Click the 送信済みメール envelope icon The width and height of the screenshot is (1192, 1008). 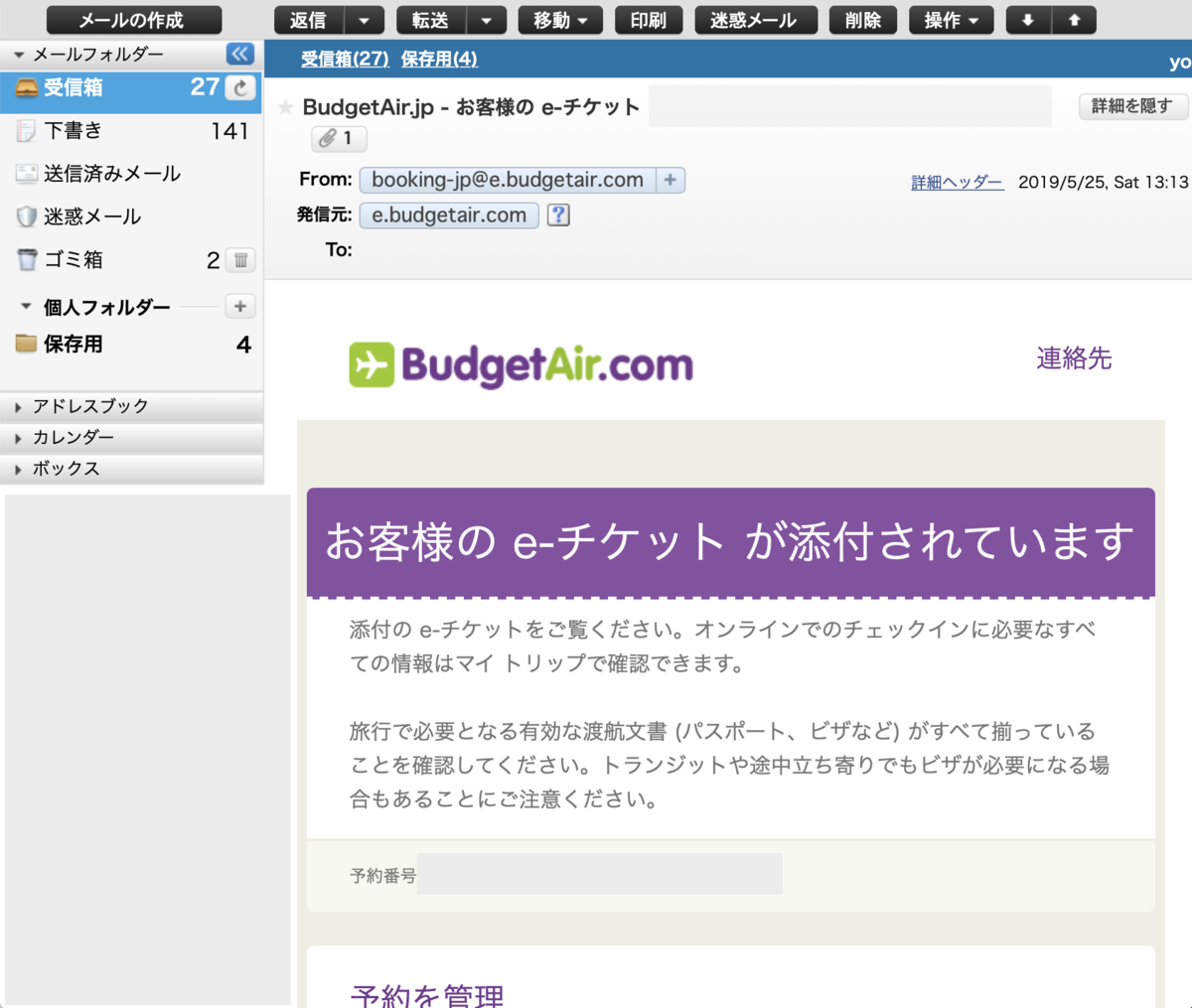27,174
